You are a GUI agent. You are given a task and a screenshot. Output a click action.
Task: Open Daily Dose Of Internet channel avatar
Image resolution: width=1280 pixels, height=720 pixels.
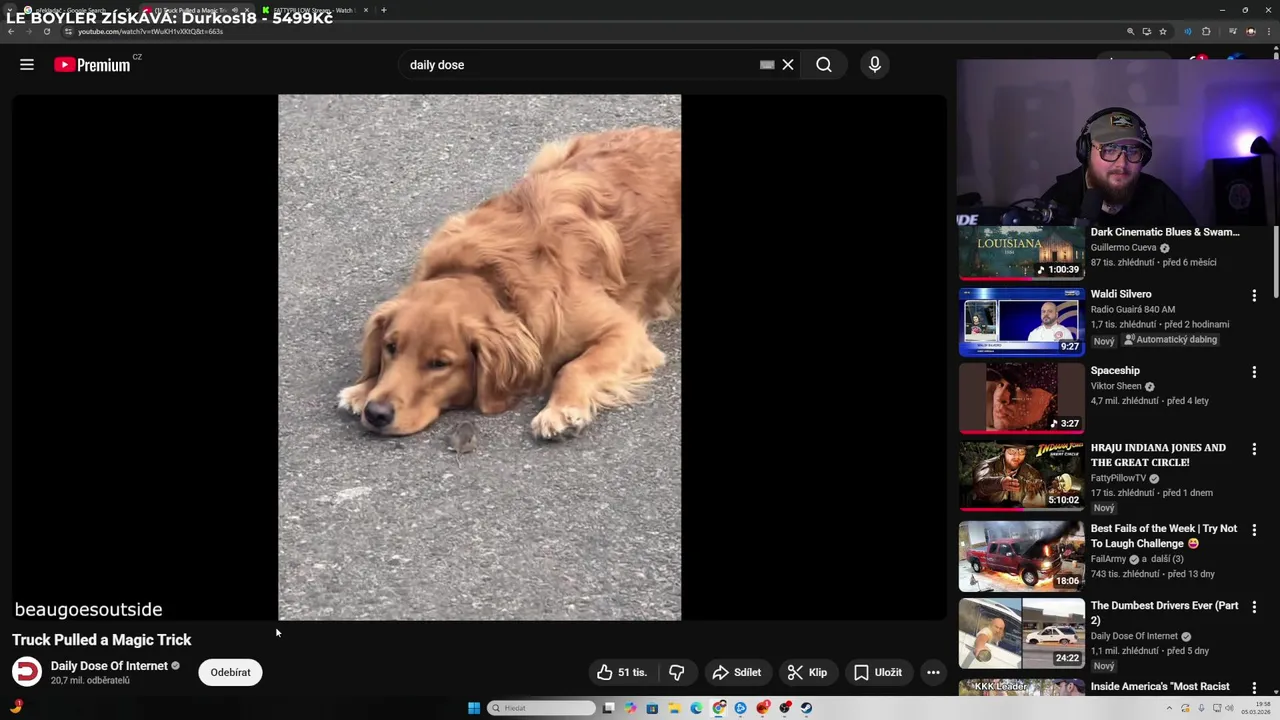click(x=27, y=672)
